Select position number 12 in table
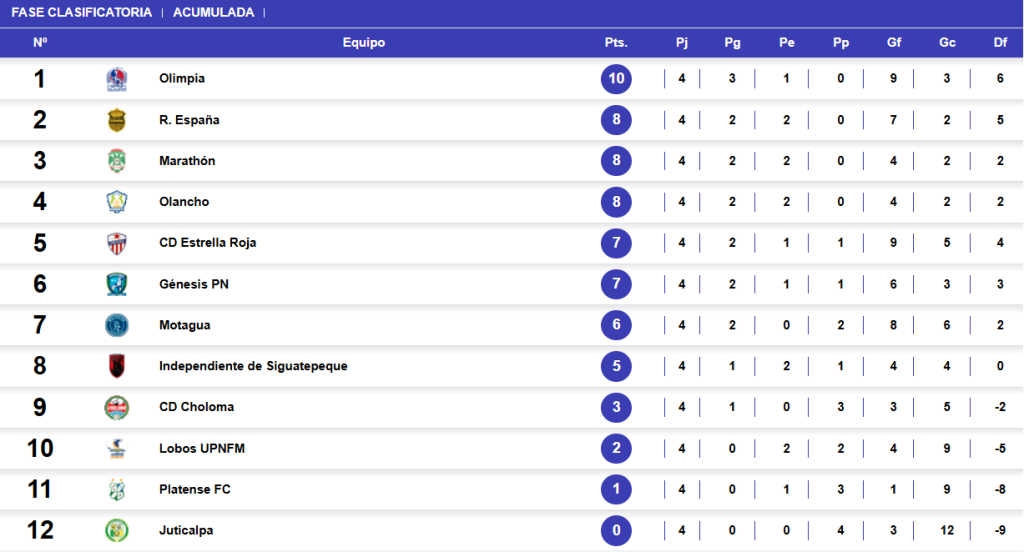The height and width of the screenshot is (552, 1024). click(40, 530)
